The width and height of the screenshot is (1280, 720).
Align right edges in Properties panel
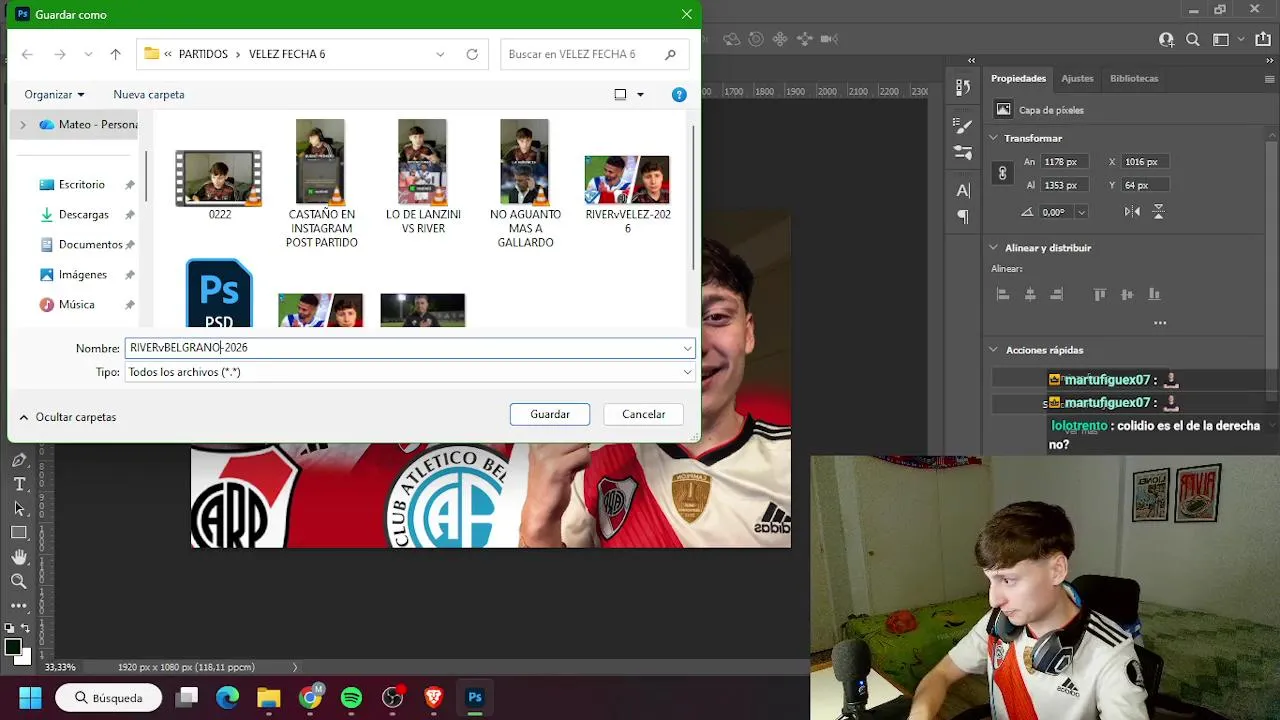point(1056,294)
